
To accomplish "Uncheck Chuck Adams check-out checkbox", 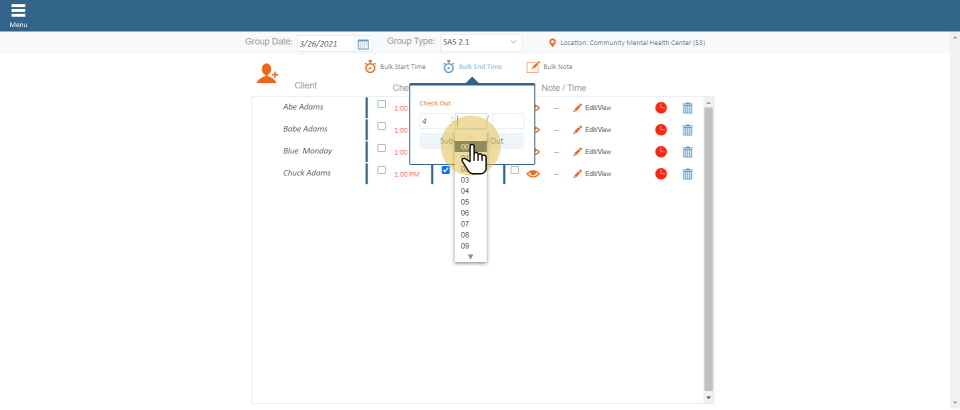I will (445, 171).
